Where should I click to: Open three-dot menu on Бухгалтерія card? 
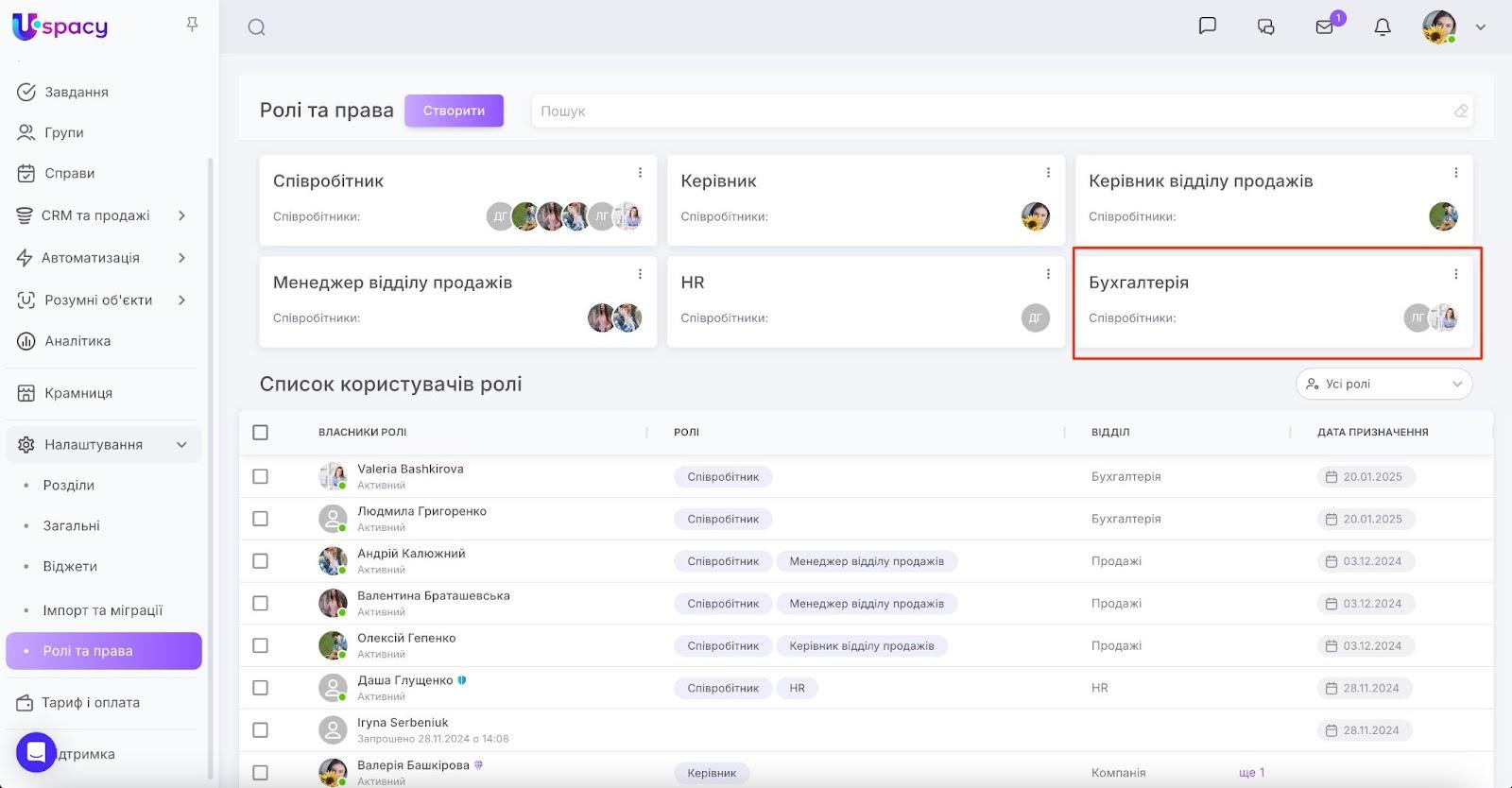point(1455,274)
